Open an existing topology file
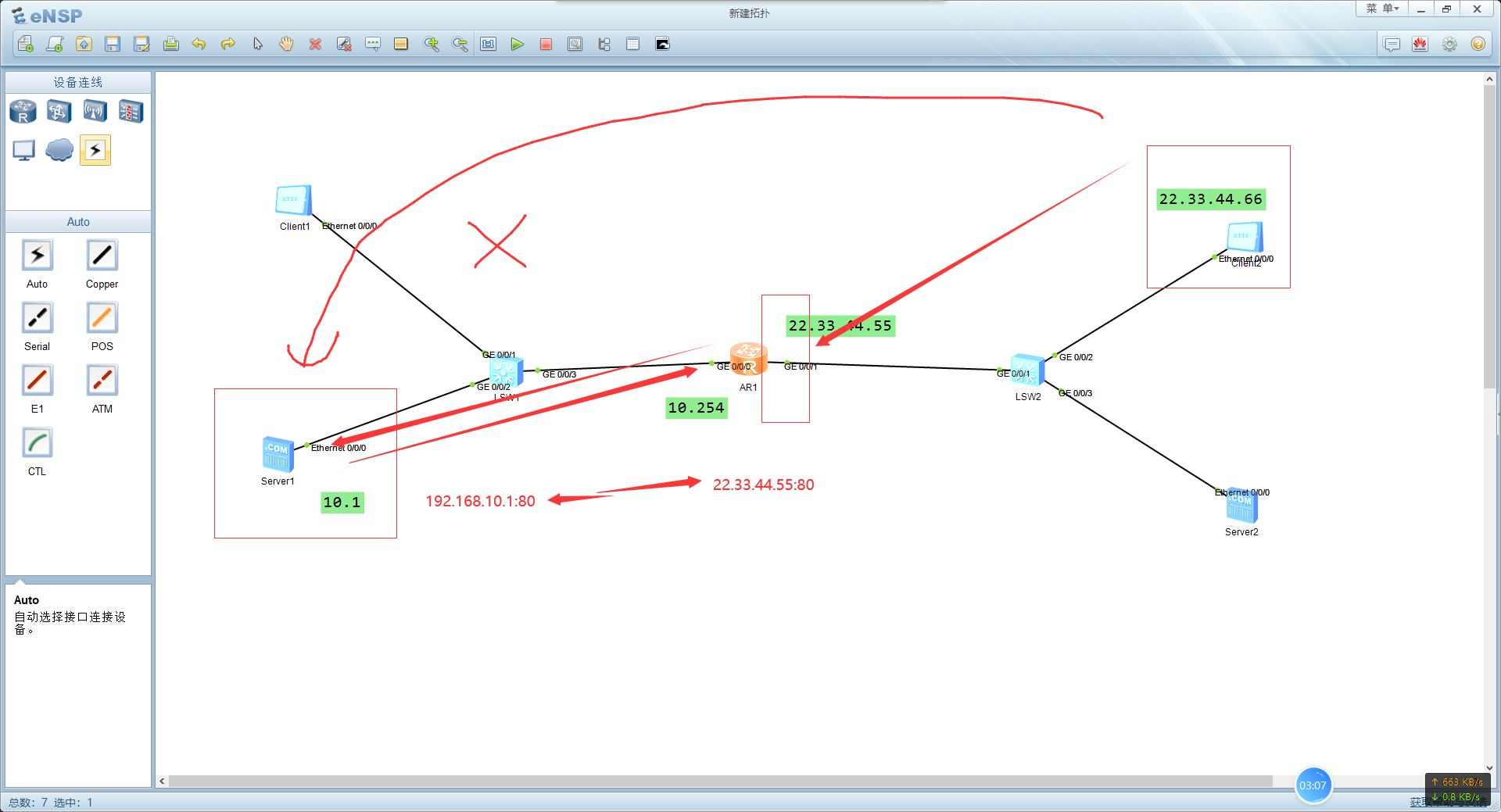 click(84, 44)
